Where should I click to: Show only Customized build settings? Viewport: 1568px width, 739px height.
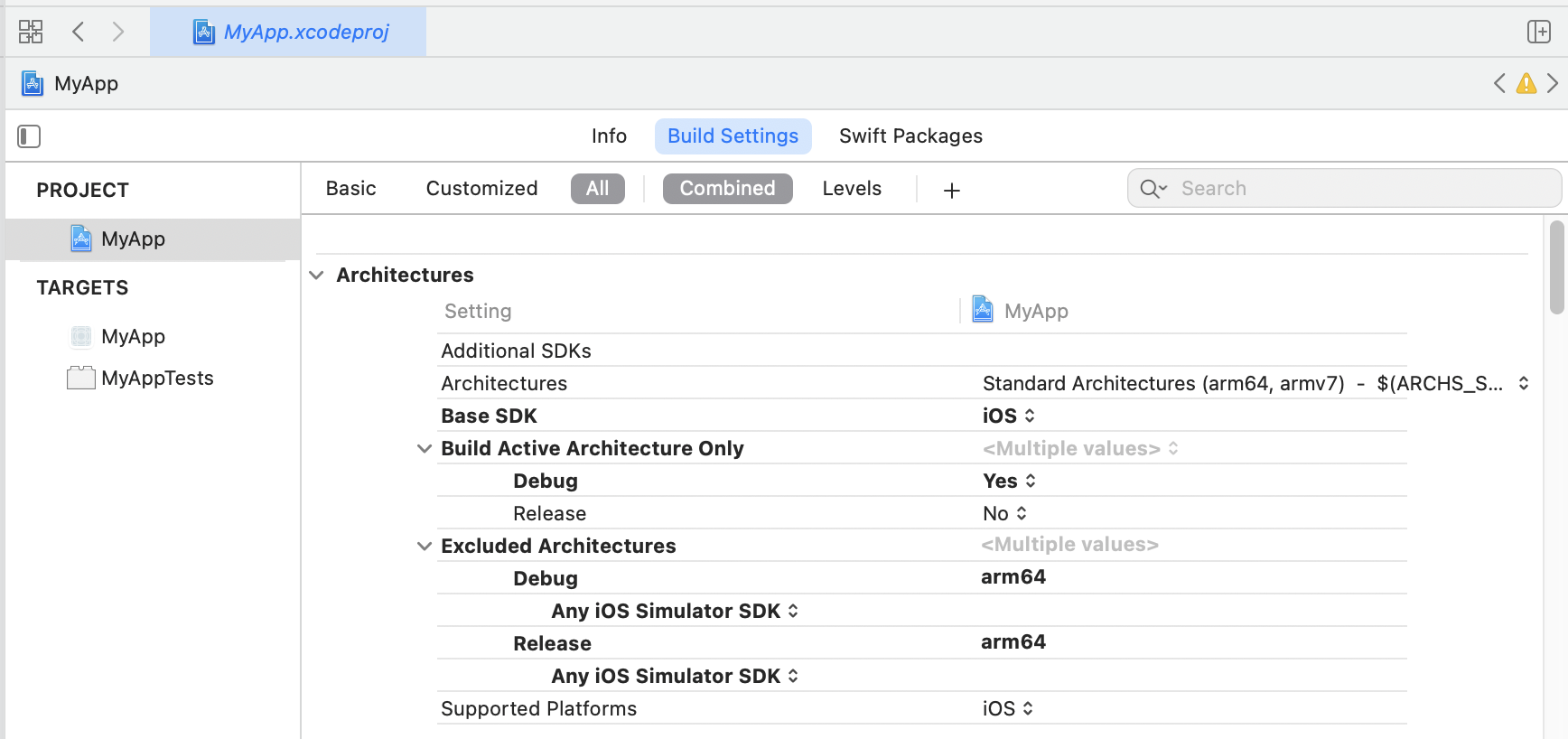pos(481,189)
